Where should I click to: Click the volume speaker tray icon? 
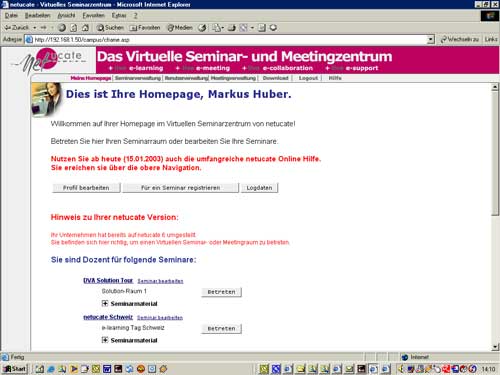tap(402, 369)
